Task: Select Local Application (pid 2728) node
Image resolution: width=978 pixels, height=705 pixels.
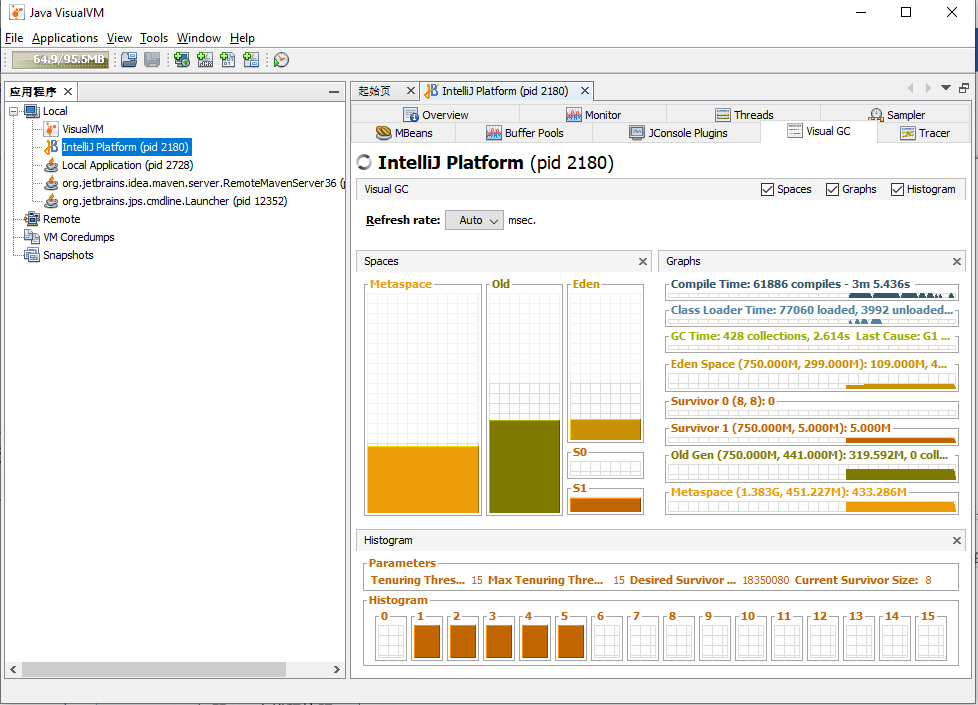Action: point(127,165)
